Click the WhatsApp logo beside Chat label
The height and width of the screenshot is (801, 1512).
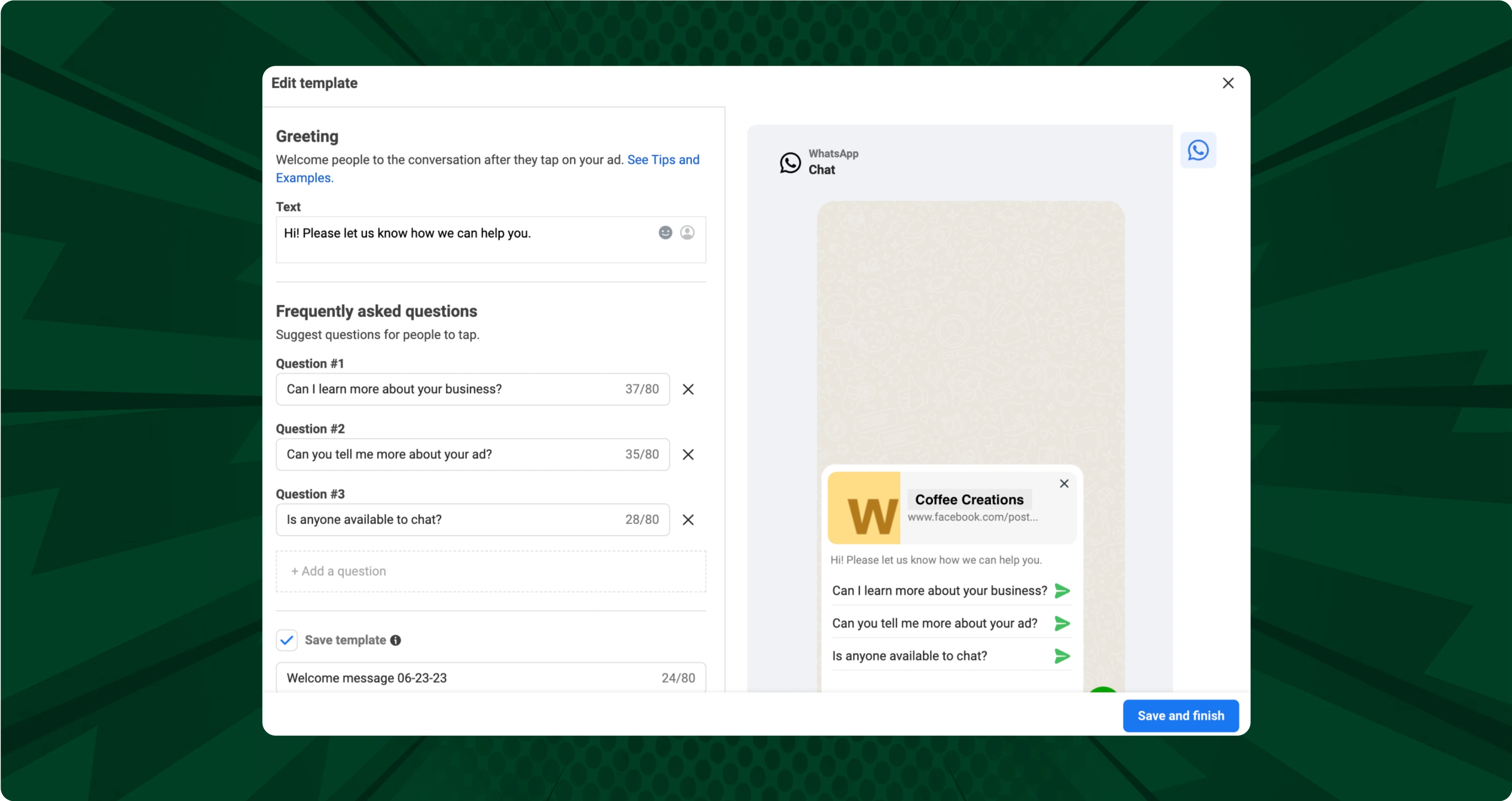(x=790, y=163)
